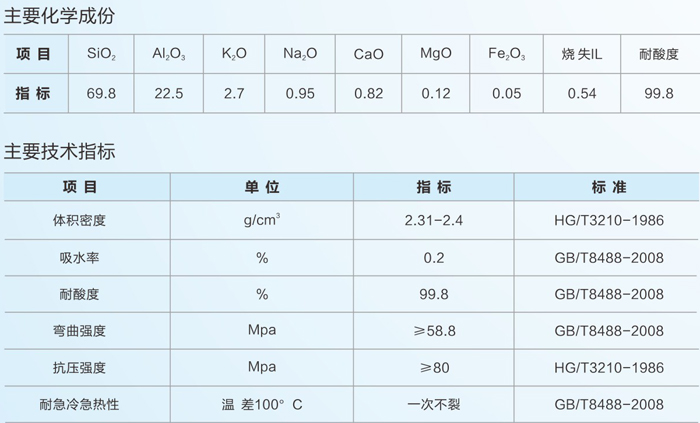
Task: Select the 22.5 value cell
Action: click(x=168, y=94)
